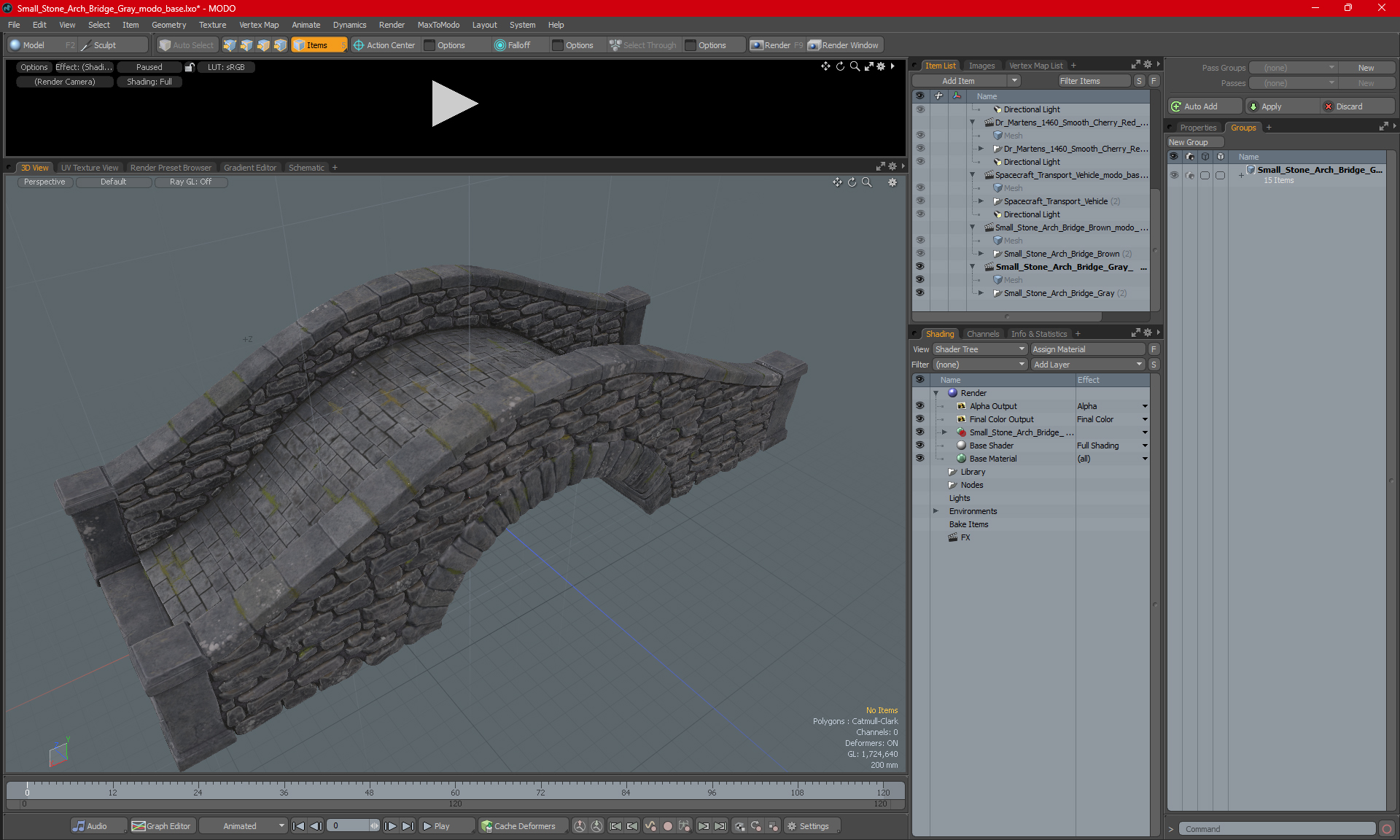Viewport: 1400px width, 840px height.
Task: Click the 3D viewport pan icon
Action: click(837, 182)
